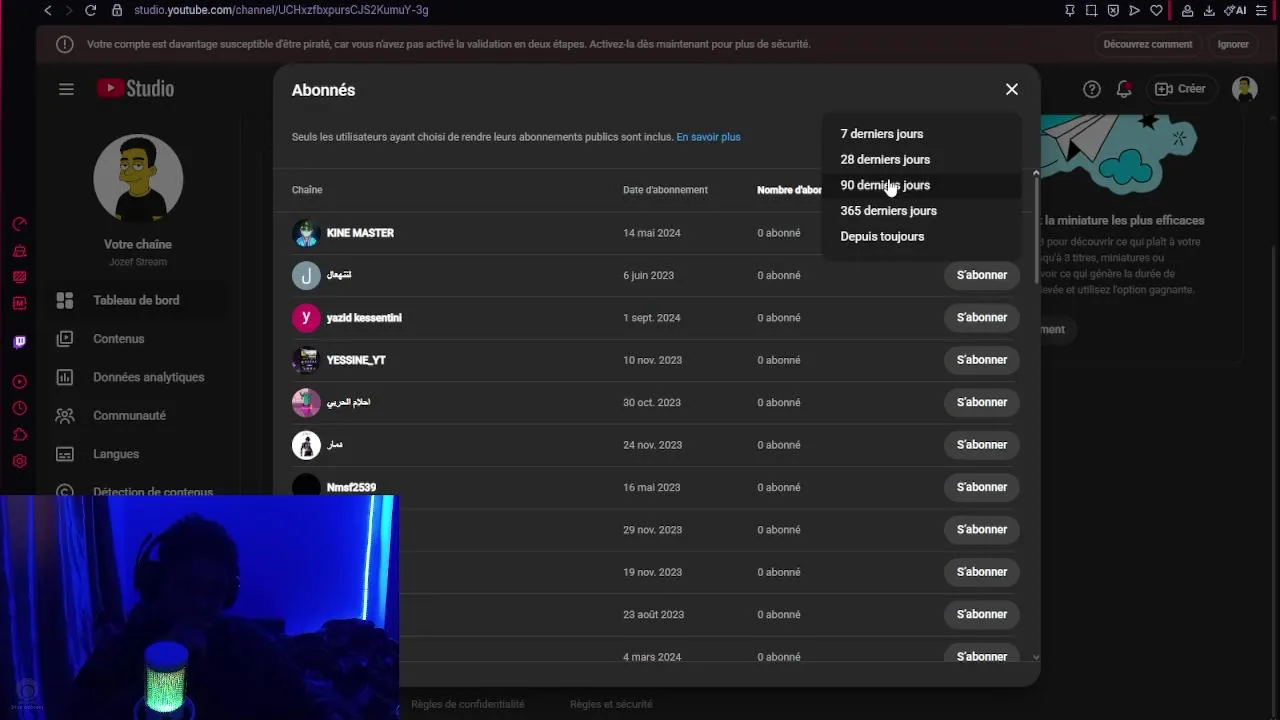Screen dimensions: 1280x720
Task: Click 'Découvrez comment' in the security banner
Action: coord(1148,44)
